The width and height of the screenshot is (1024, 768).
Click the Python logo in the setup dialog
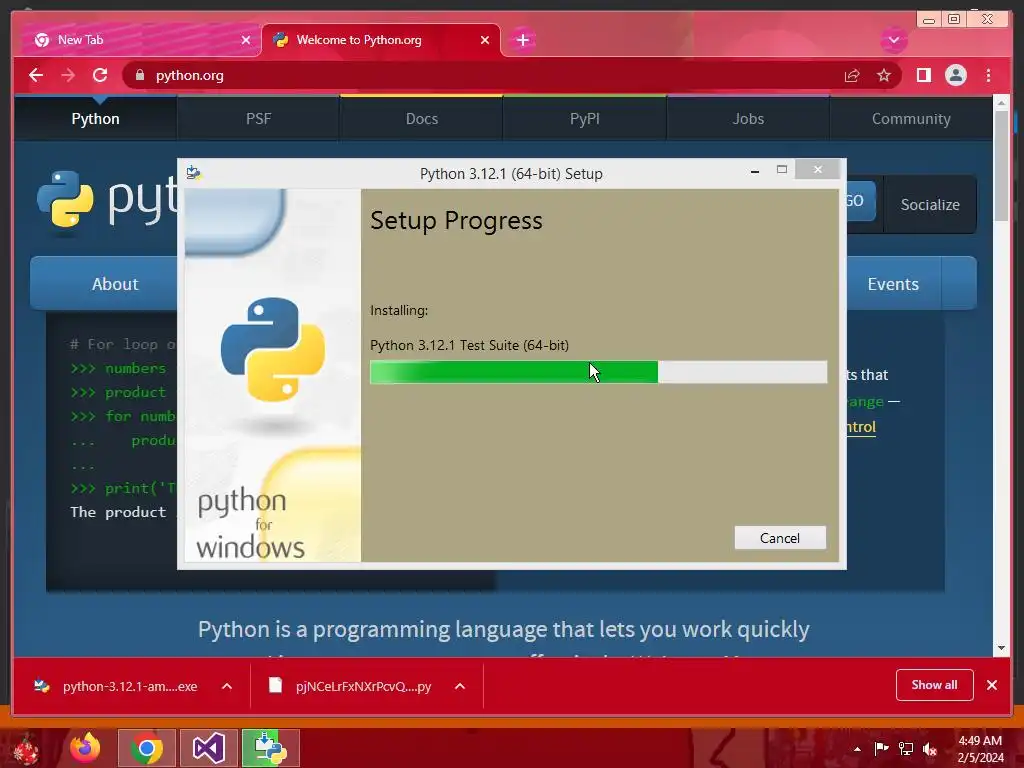coord(273,349)
